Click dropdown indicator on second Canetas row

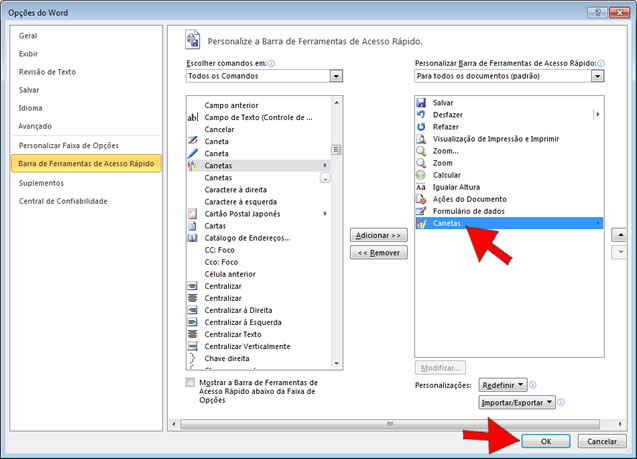coord(325,178)
